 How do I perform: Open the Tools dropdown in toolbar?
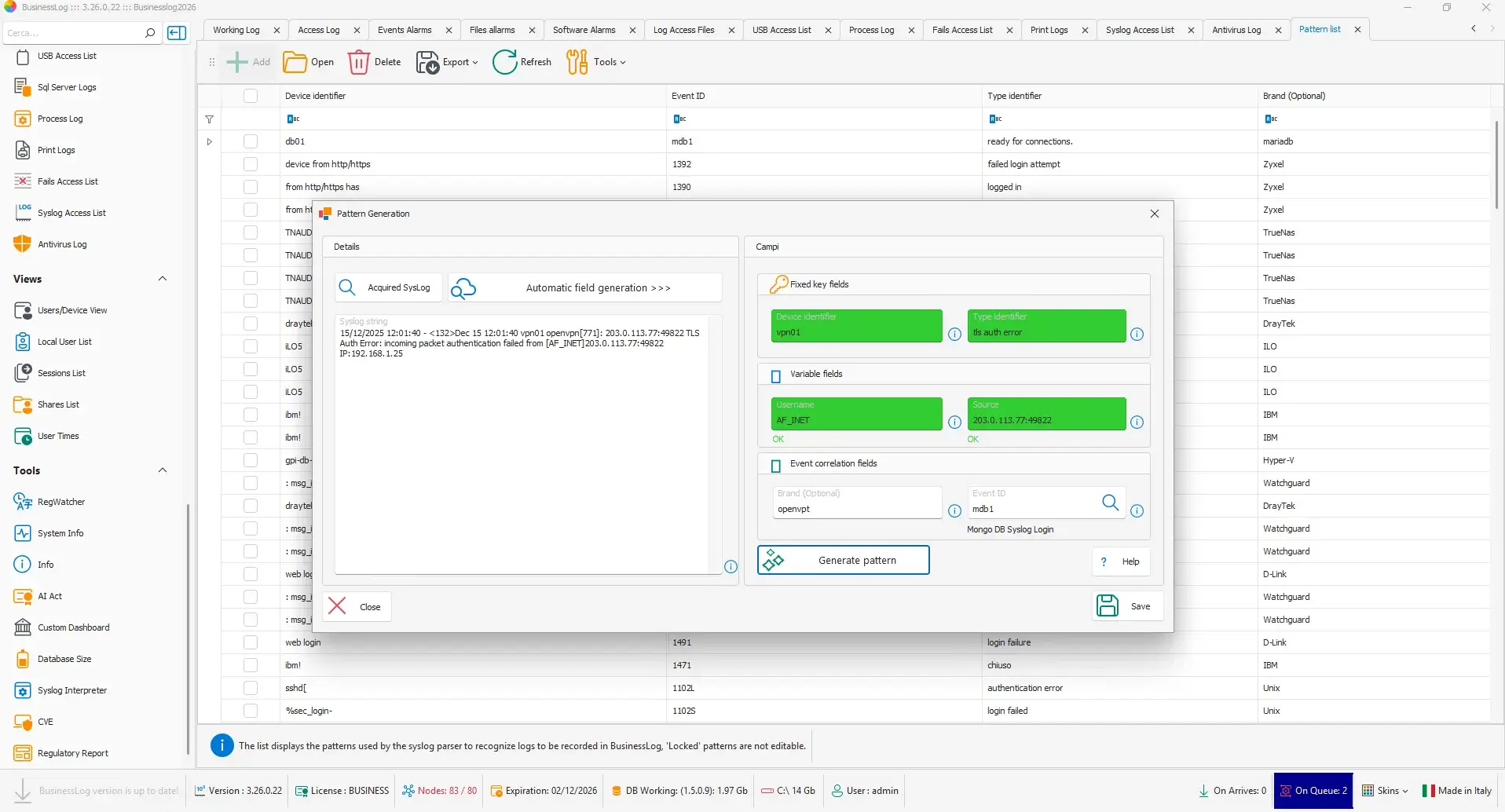[x=596, y=62]
